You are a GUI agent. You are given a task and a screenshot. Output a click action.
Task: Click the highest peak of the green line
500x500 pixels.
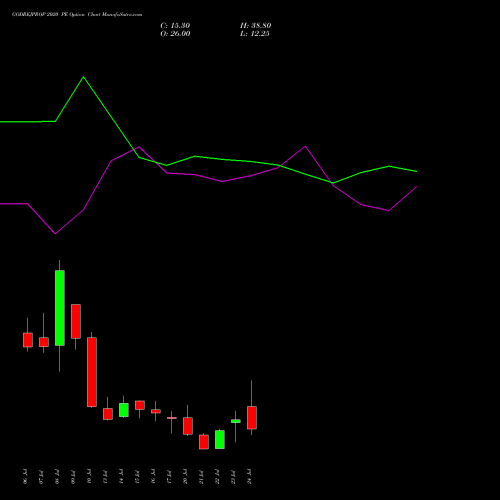83,77
